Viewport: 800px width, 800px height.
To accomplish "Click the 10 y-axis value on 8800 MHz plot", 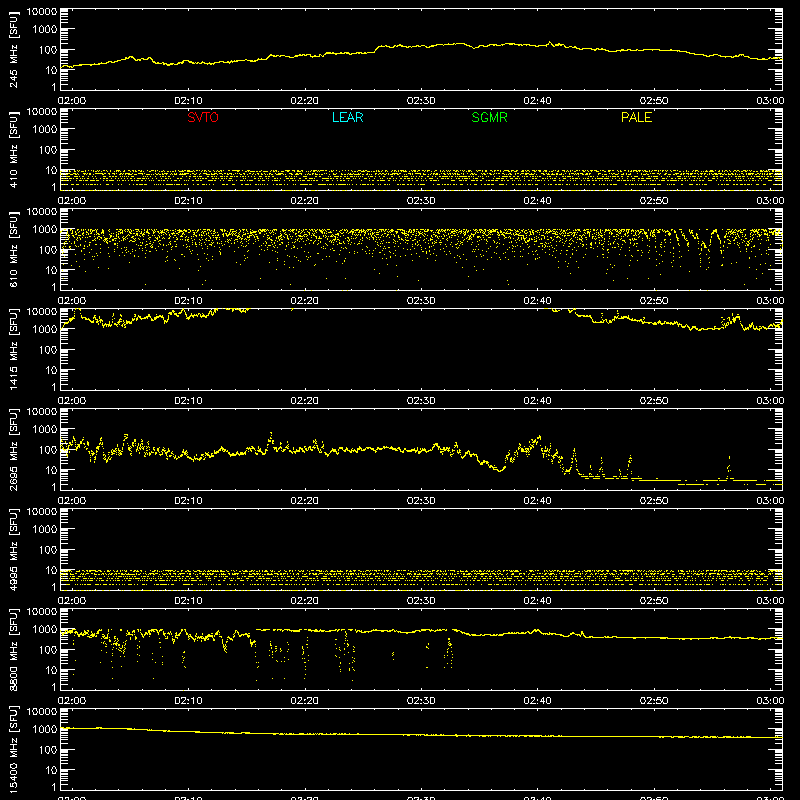I will 52,670.
